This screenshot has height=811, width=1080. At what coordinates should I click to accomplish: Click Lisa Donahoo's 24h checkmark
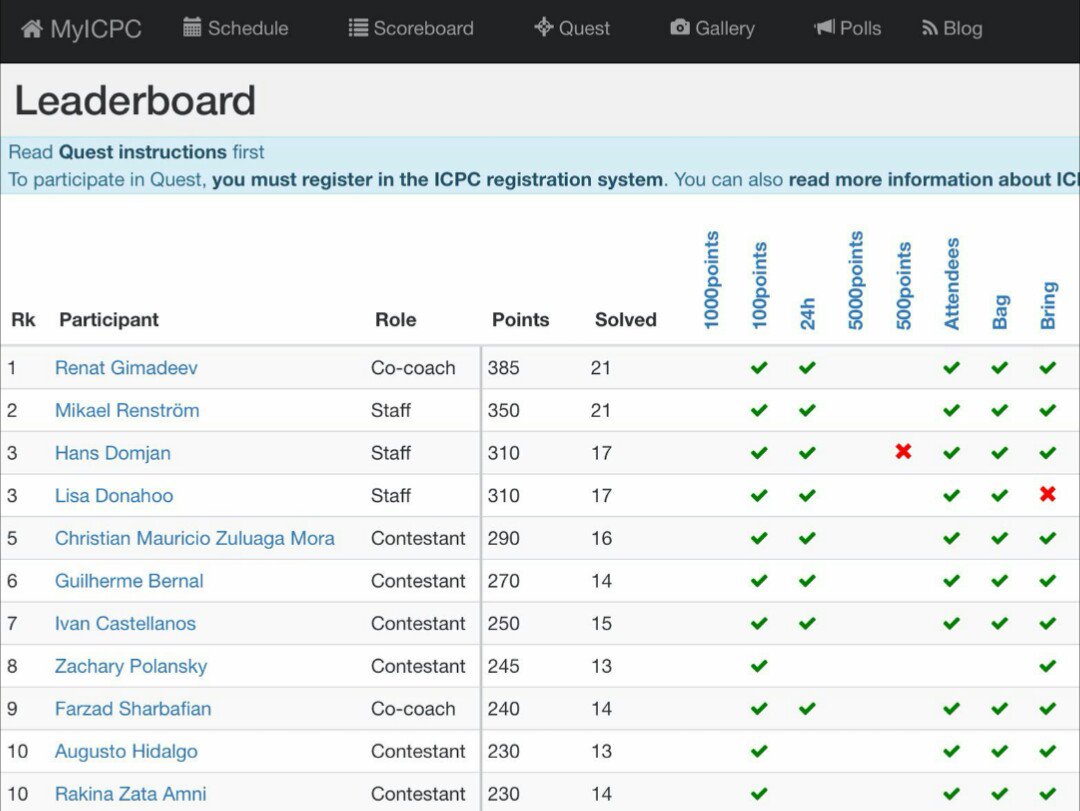pyautogui.click(x=807, y=495)
